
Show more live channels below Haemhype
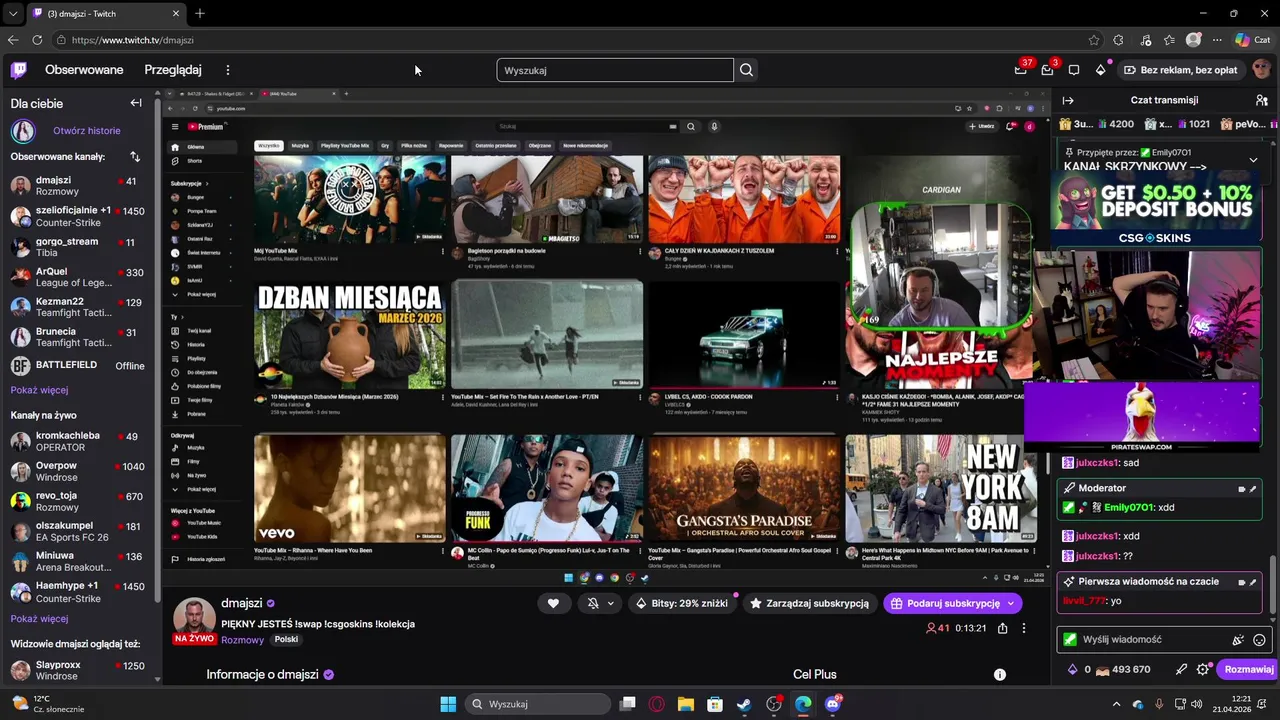click(40, 619)
